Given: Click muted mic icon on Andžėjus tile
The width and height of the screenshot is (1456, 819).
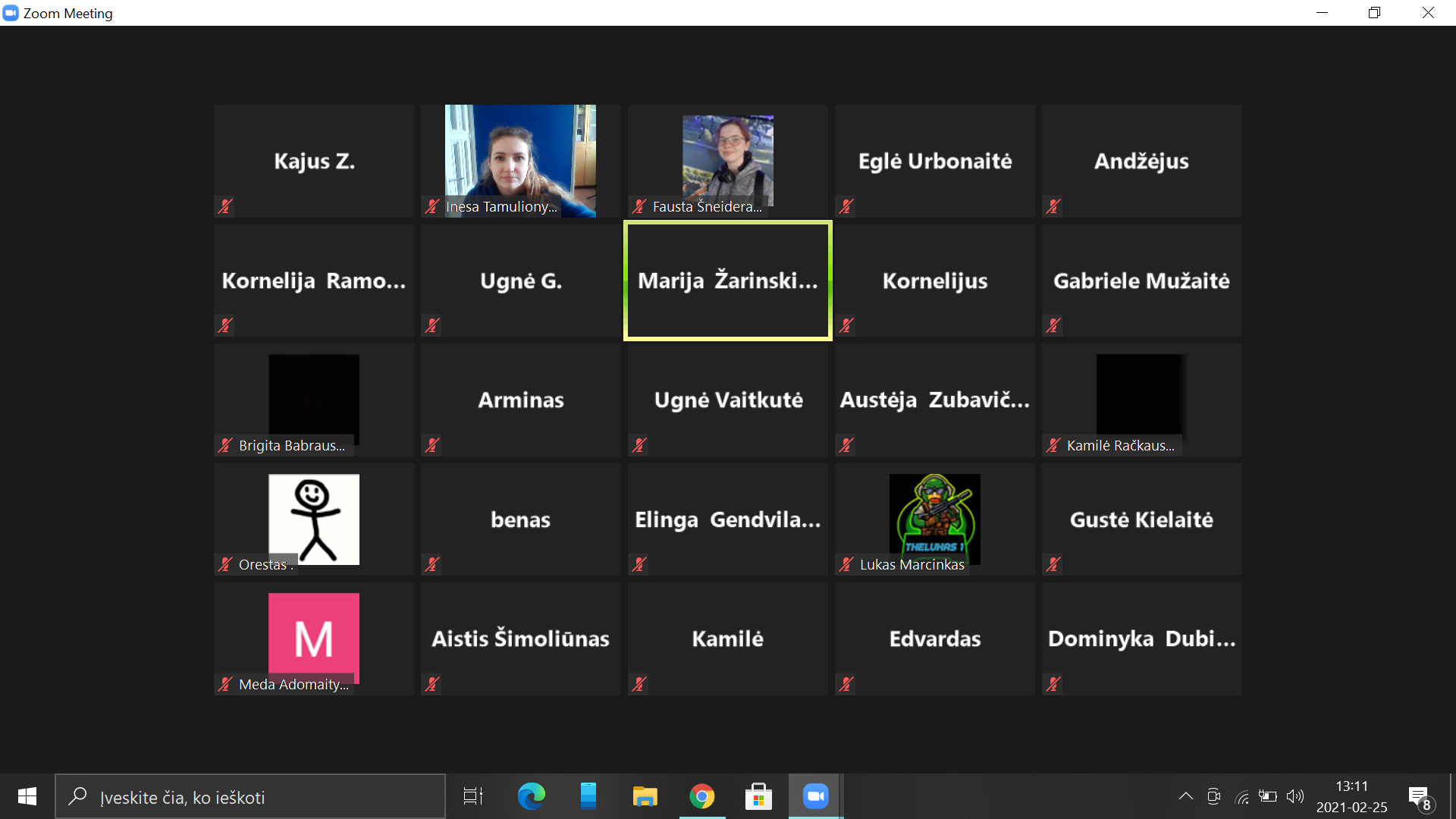Looking at the screenshot, I should 1053,206.
